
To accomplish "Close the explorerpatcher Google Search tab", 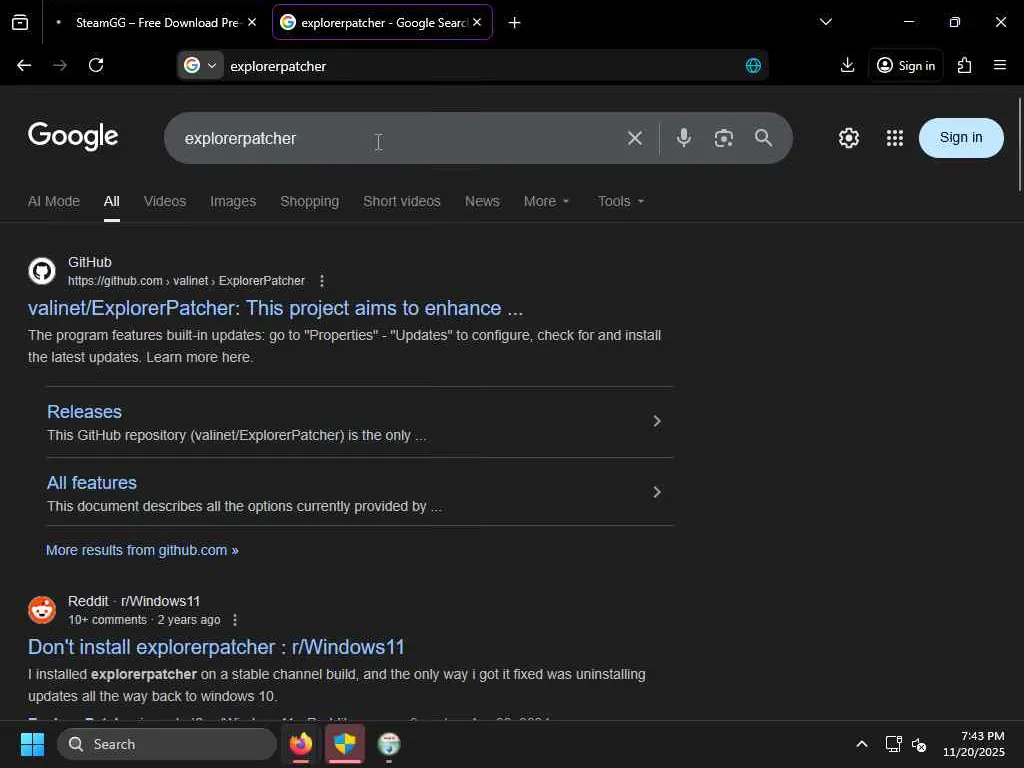I will (477, 23).
